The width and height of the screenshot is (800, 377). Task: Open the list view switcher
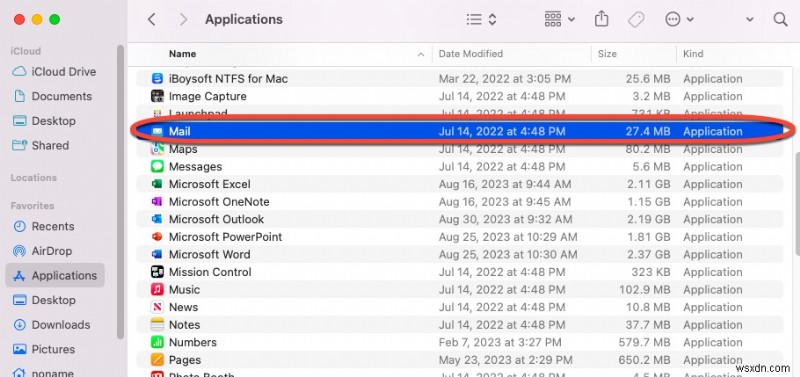tap(481, 19)
